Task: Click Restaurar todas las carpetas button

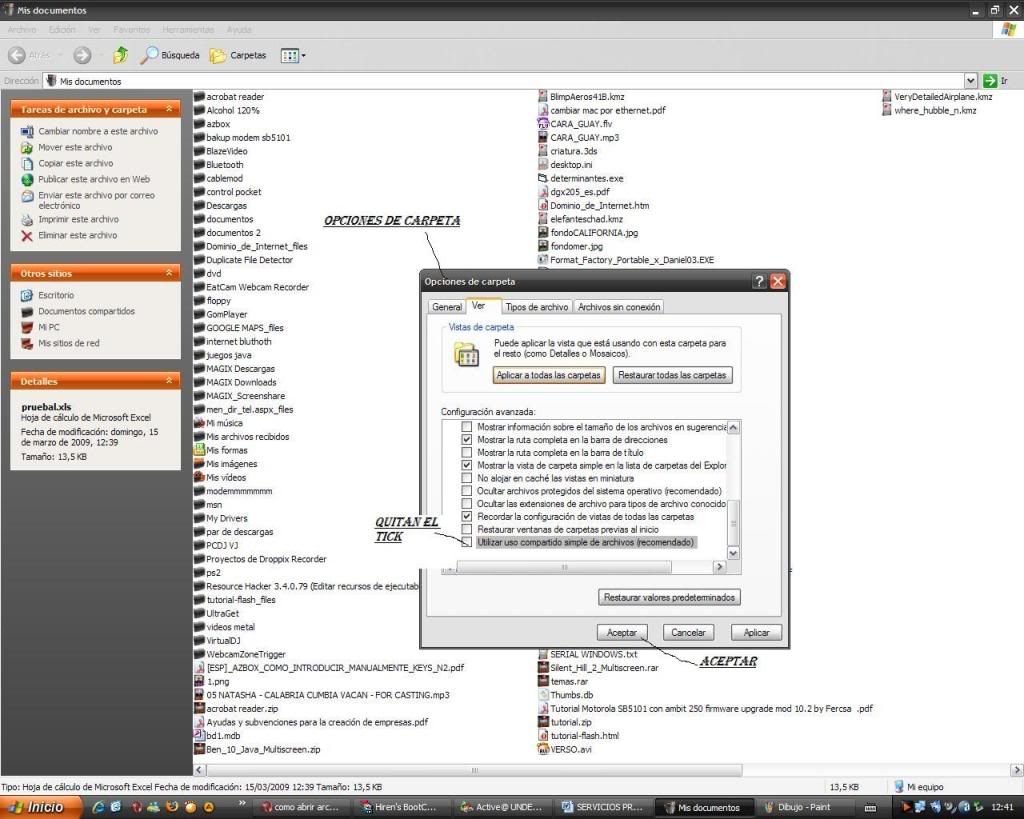Action: coord(672,375)
